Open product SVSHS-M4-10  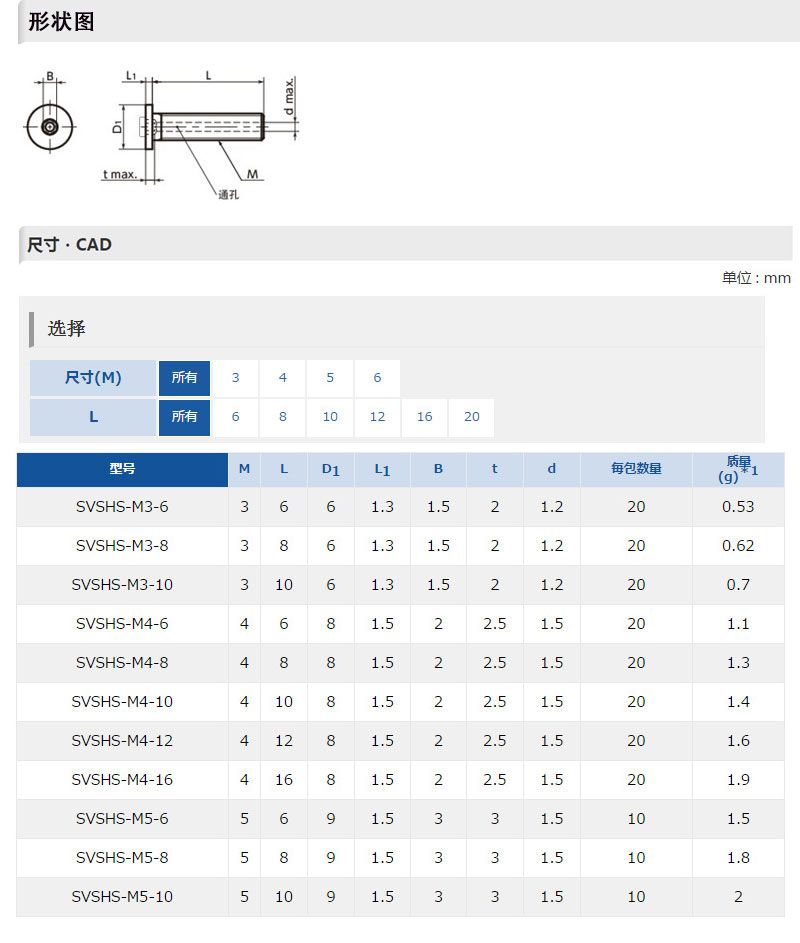[x=122, y=702]
